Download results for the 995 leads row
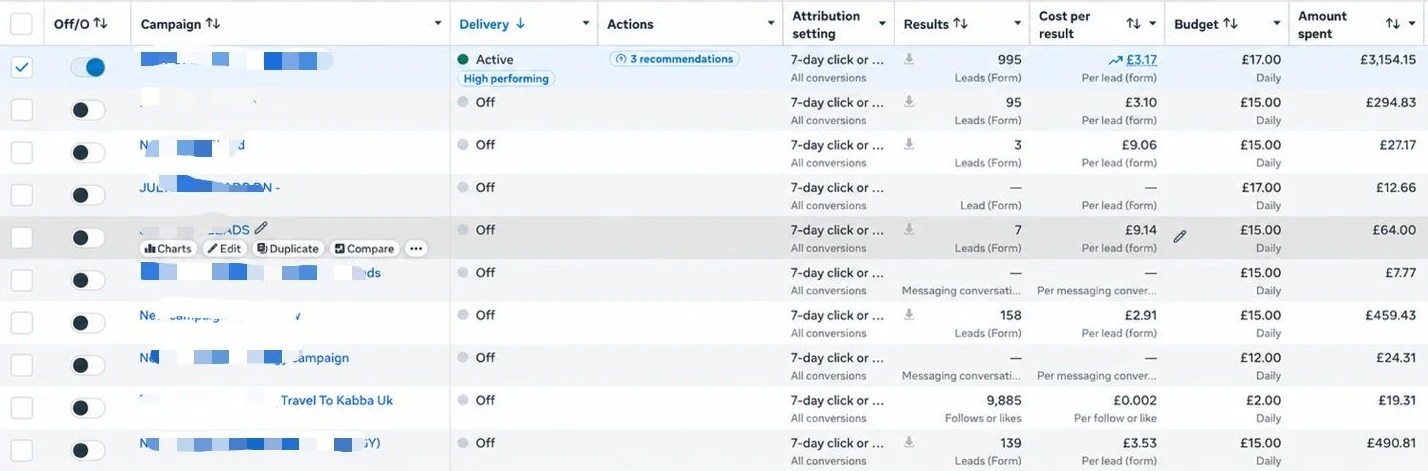The width and height of the screenshot is (1428, 471). (909, 59)
